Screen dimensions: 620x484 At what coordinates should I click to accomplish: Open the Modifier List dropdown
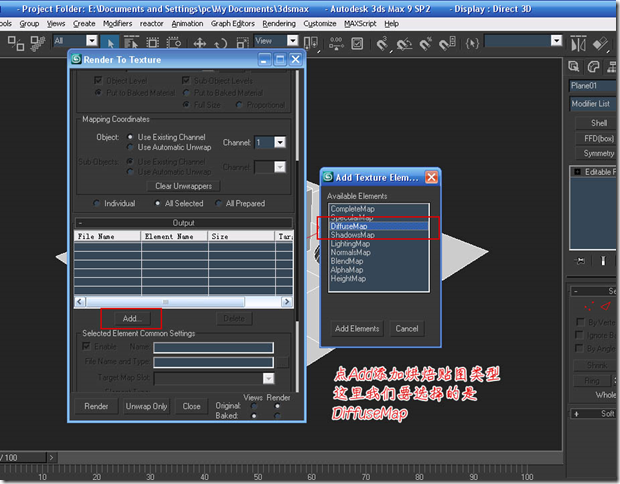pyautogui.click(x=593, y=104)
